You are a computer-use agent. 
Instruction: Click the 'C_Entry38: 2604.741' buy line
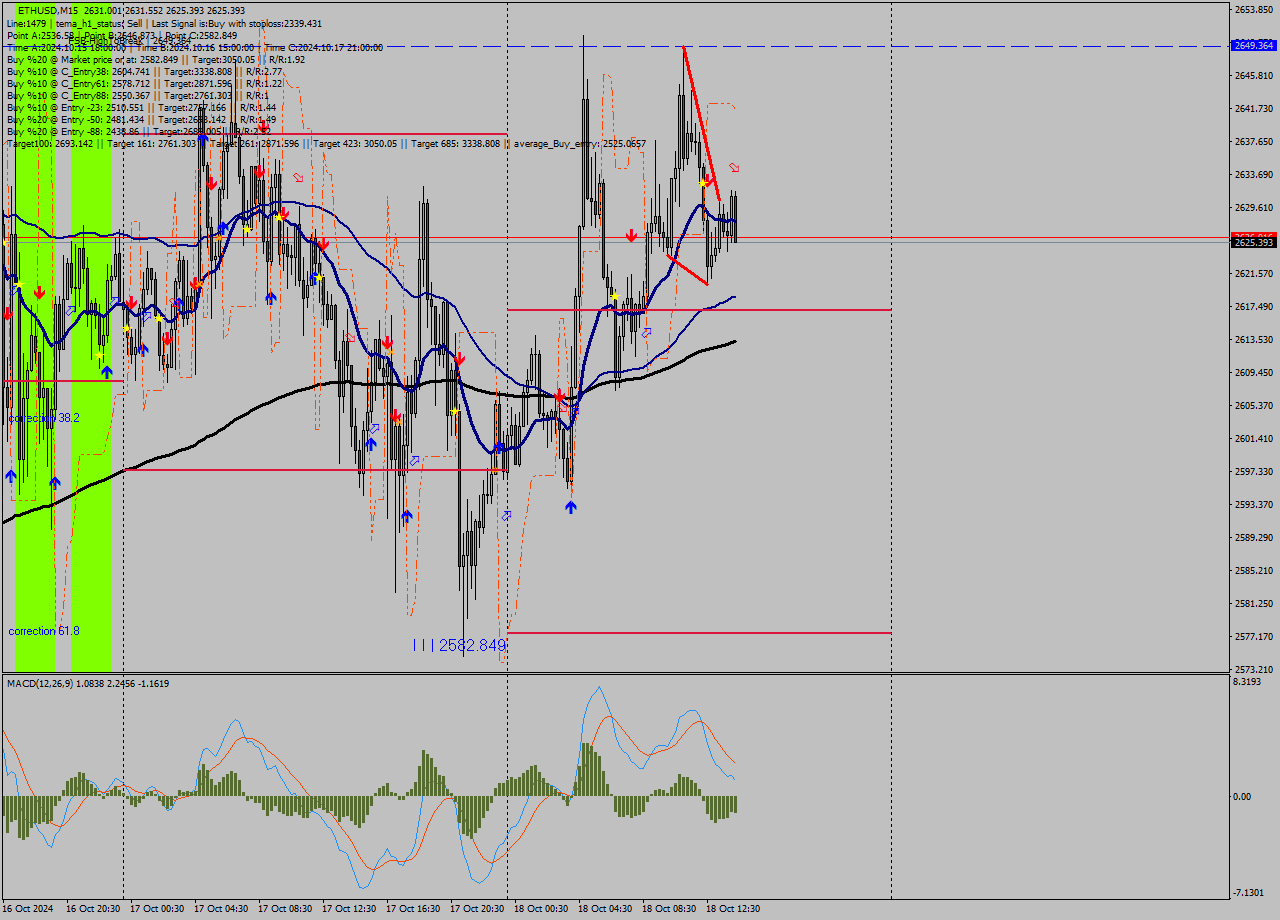click(x=144, y=71)
